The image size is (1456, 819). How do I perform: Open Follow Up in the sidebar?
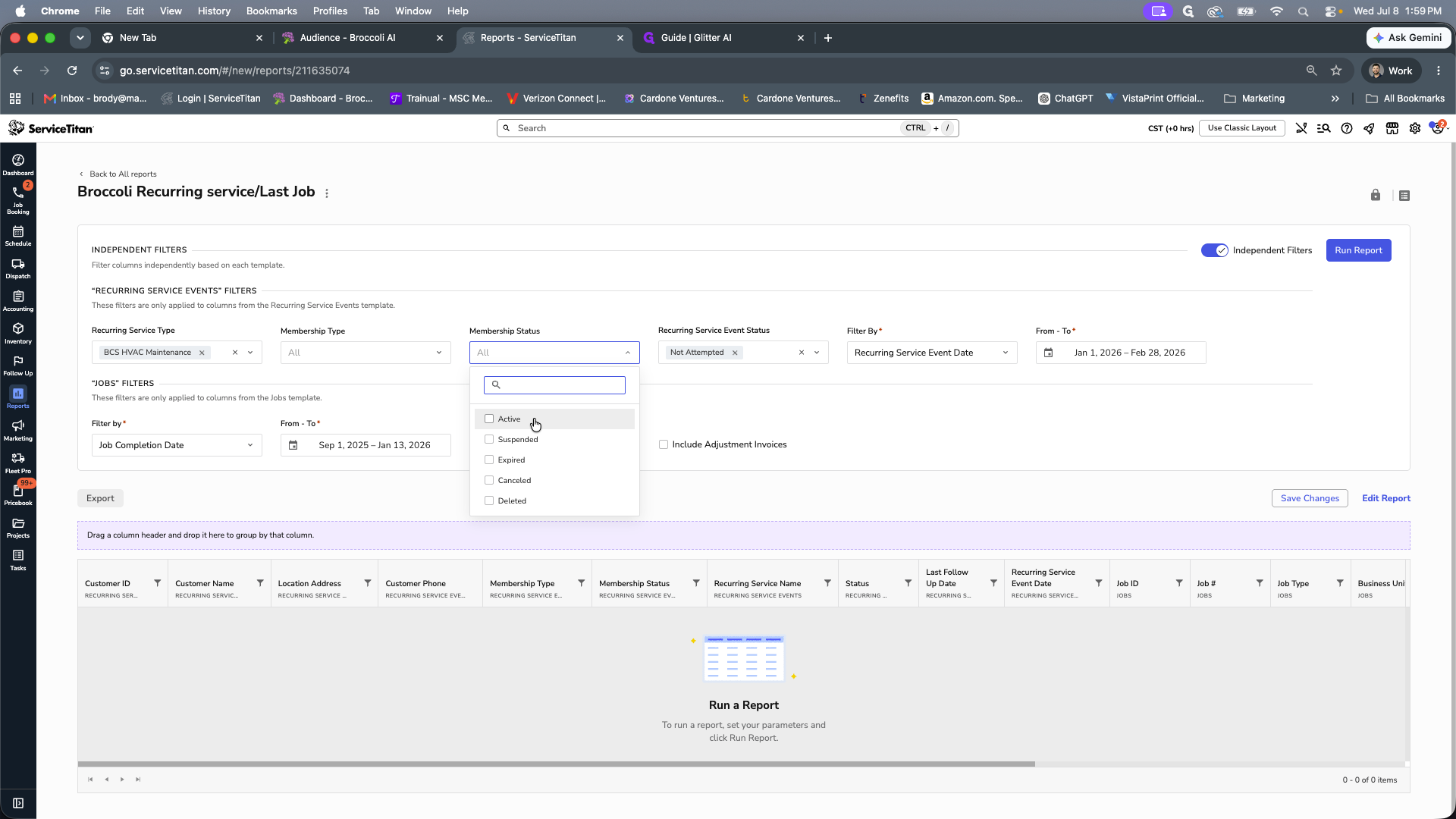(x=18, y=366)
